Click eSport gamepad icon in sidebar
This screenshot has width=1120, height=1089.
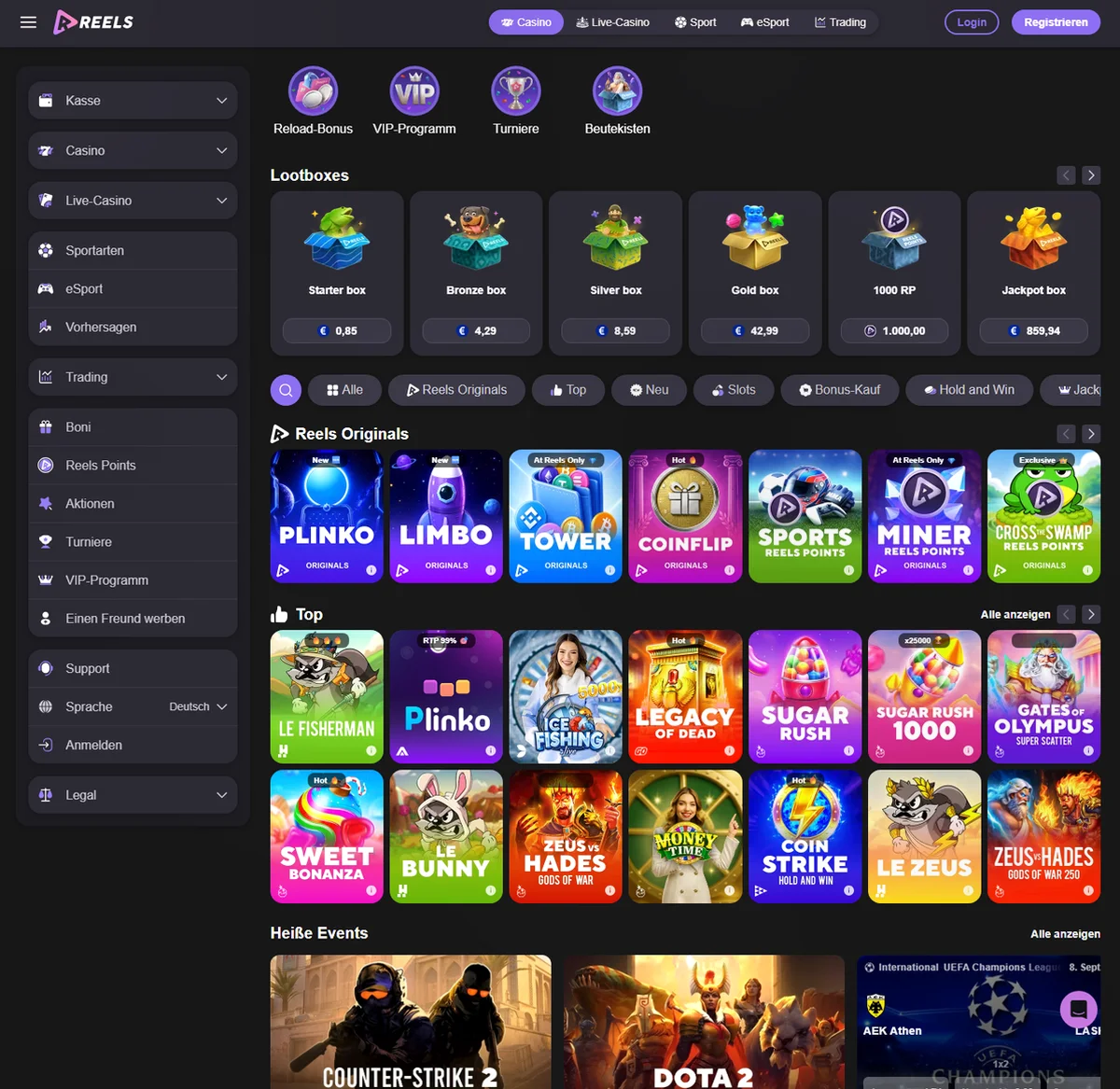pyautogui.click(x=46, y=288)
